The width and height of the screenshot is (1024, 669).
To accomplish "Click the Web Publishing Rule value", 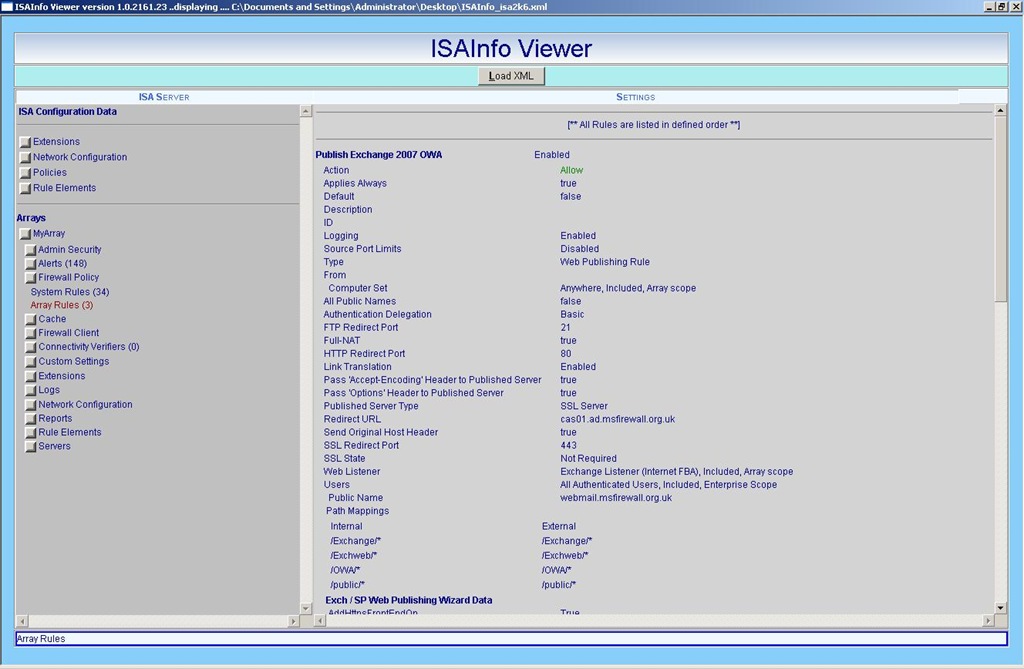I will 605,262.
